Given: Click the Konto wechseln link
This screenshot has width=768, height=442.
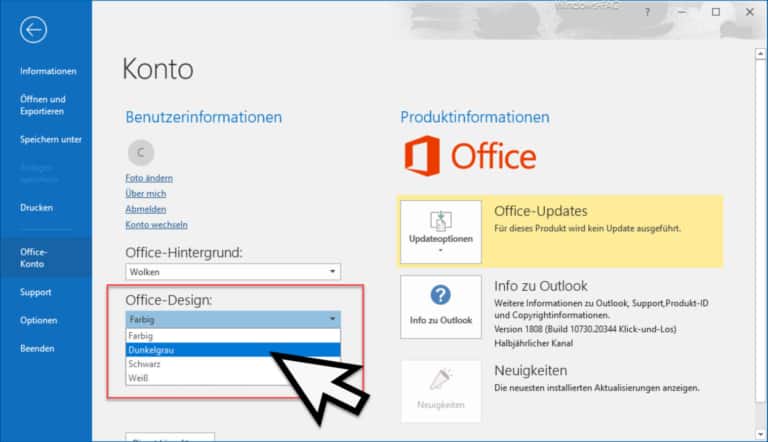Looking at the screenshot, I should (156, 224).
